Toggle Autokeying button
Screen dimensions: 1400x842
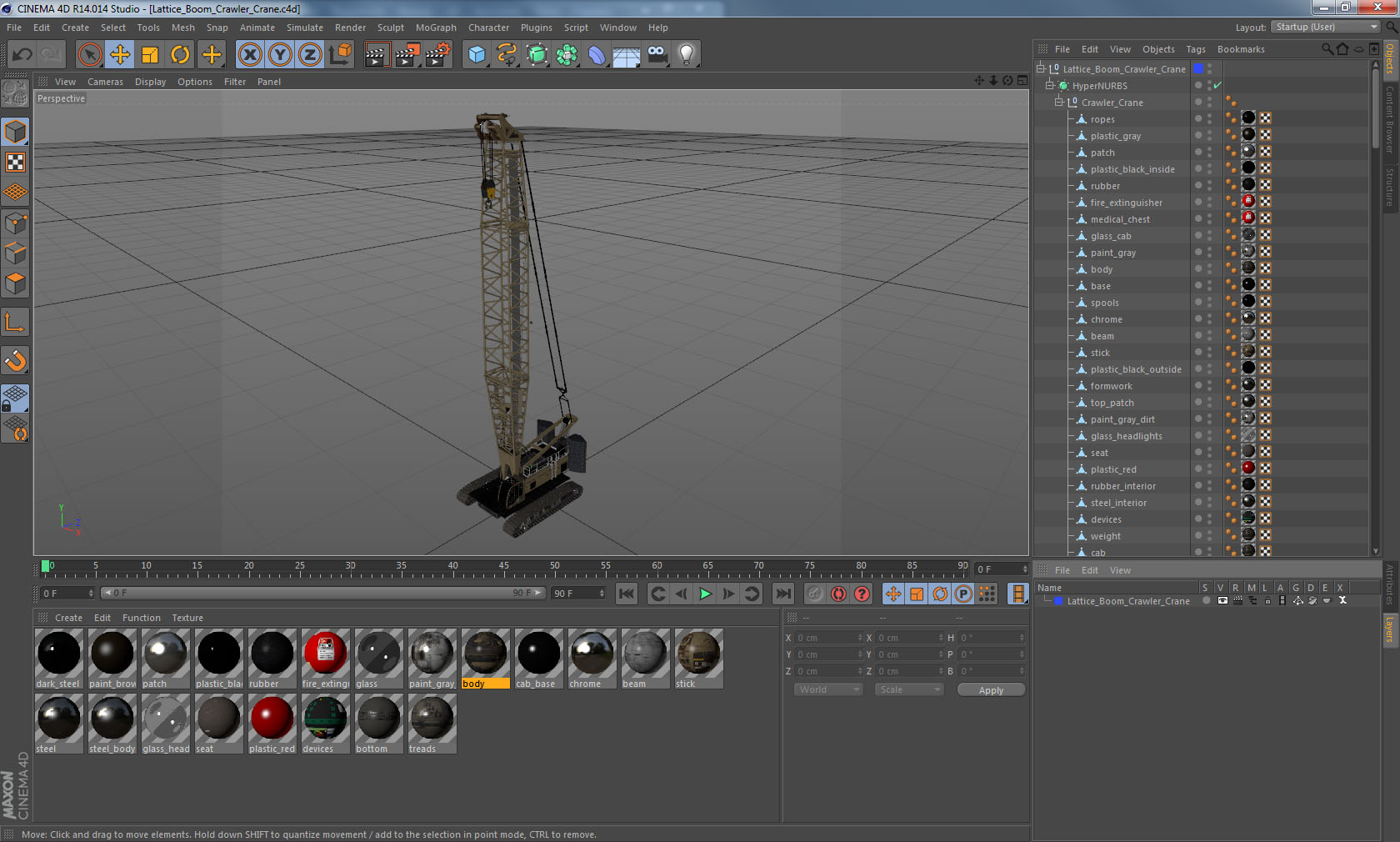click(x=838, y=594)
